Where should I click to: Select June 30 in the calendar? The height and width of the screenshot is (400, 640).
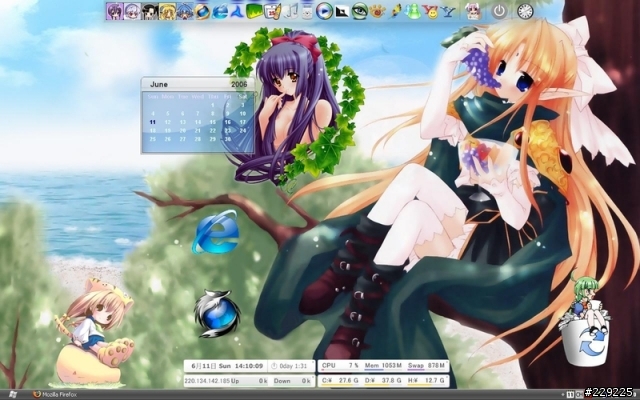pyautogui.click(x=228, y=139)
